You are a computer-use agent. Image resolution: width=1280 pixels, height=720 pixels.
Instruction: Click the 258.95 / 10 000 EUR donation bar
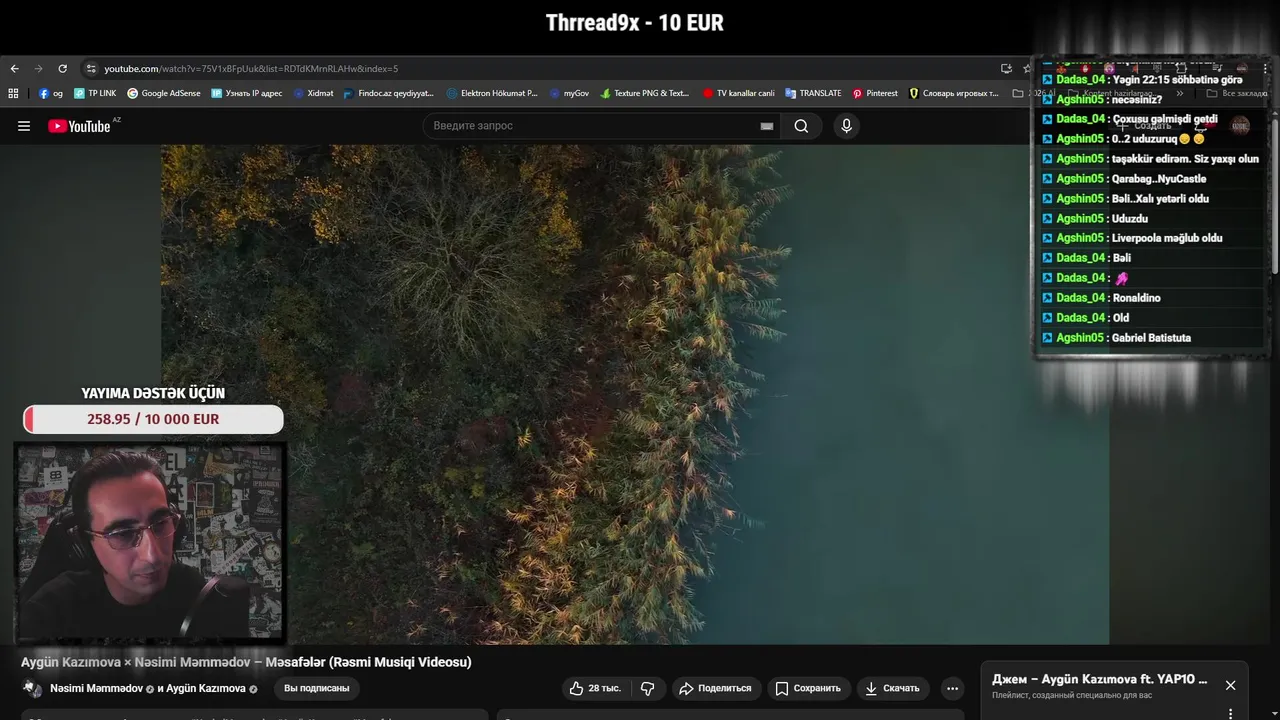153,419
